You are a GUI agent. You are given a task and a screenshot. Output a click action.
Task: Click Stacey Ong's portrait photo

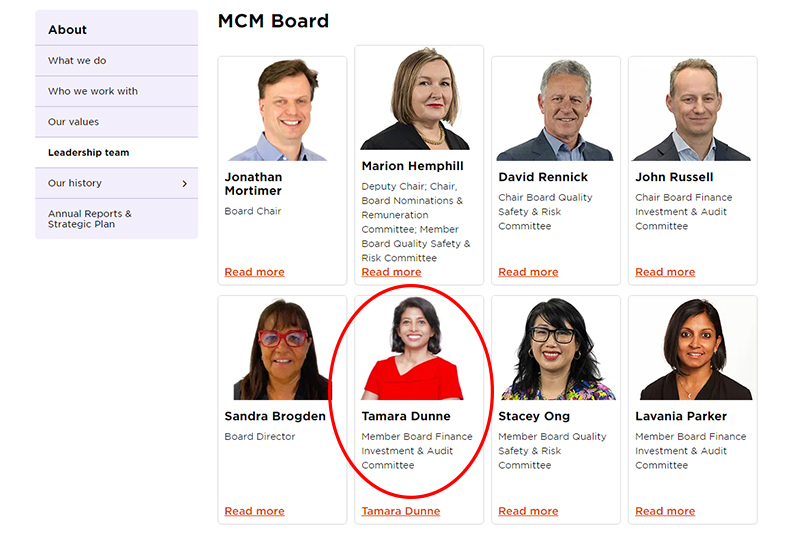[x=556, y=349]
